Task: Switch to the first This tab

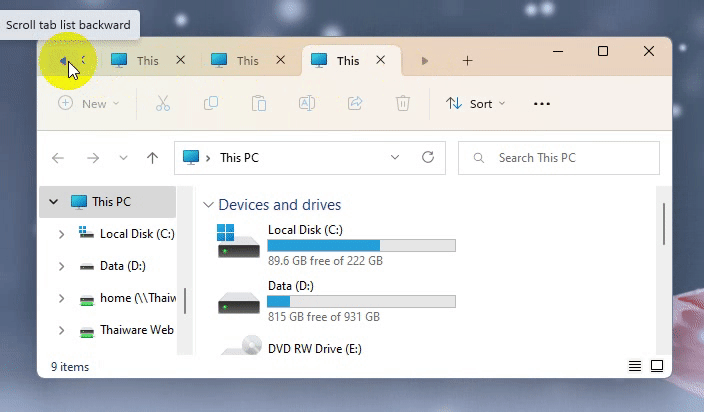Action: click(147, 61)
